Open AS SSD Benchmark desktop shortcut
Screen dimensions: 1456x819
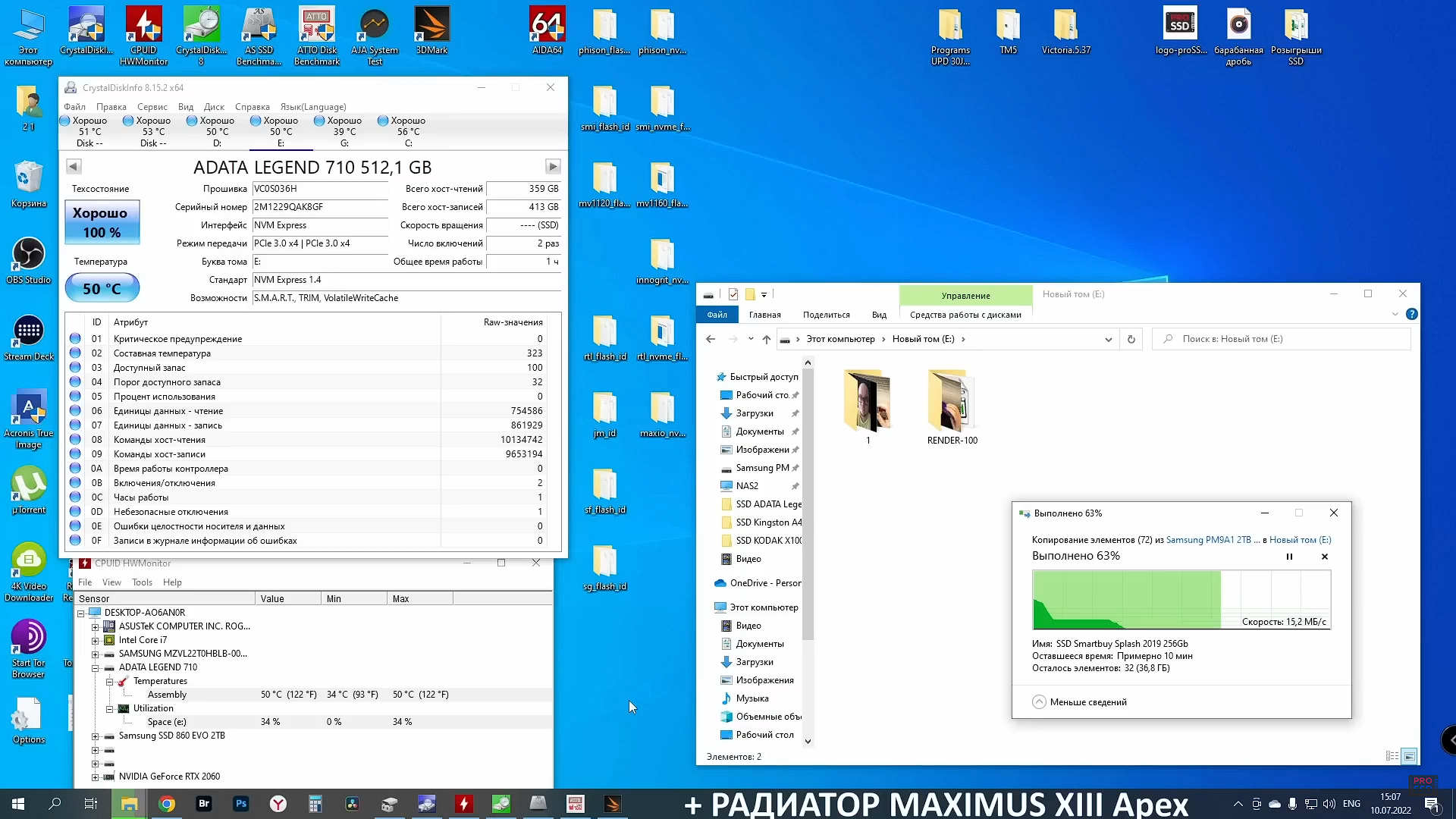coord(259,36)
